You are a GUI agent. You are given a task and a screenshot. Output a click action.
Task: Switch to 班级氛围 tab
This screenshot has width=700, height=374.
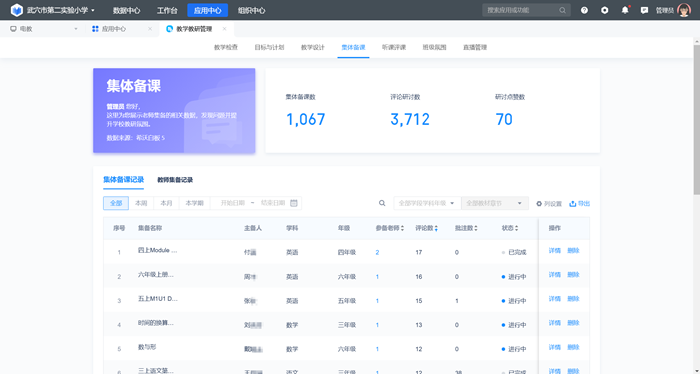(434, 47)
